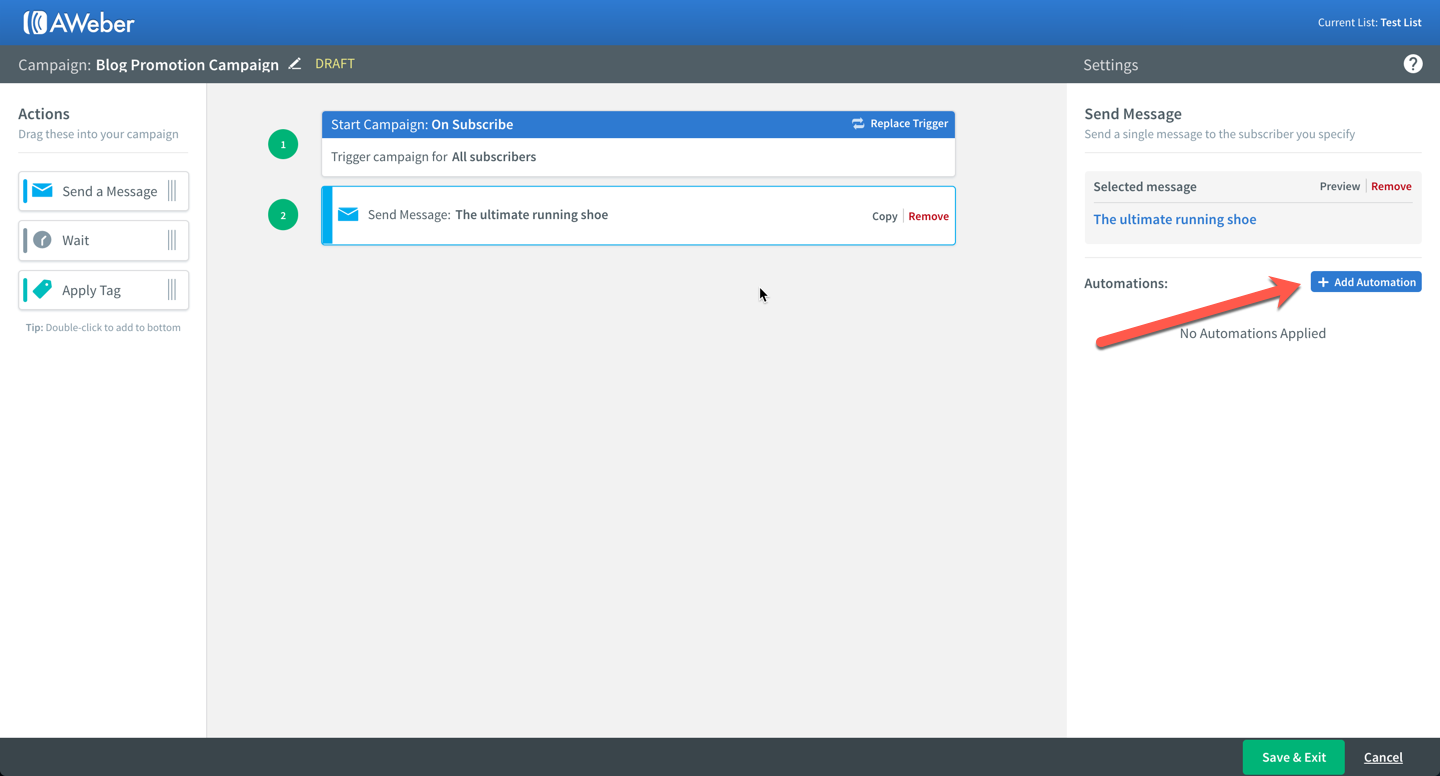Cancel campaign editing
Screen dimensions: 1440x776
pos(1383,757)
